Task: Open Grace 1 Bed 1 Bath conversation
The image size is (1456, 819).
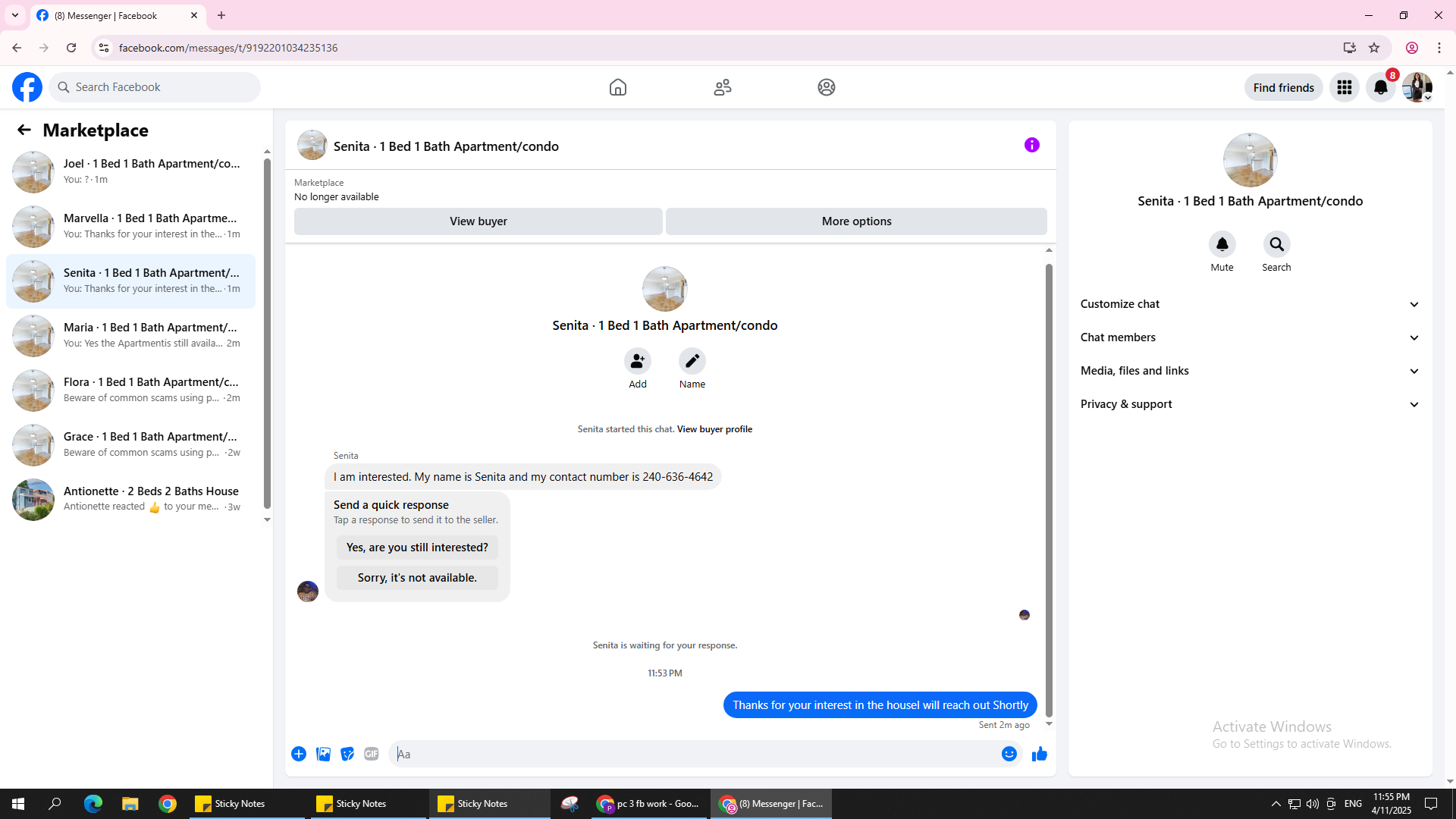Action: [130, 445]
